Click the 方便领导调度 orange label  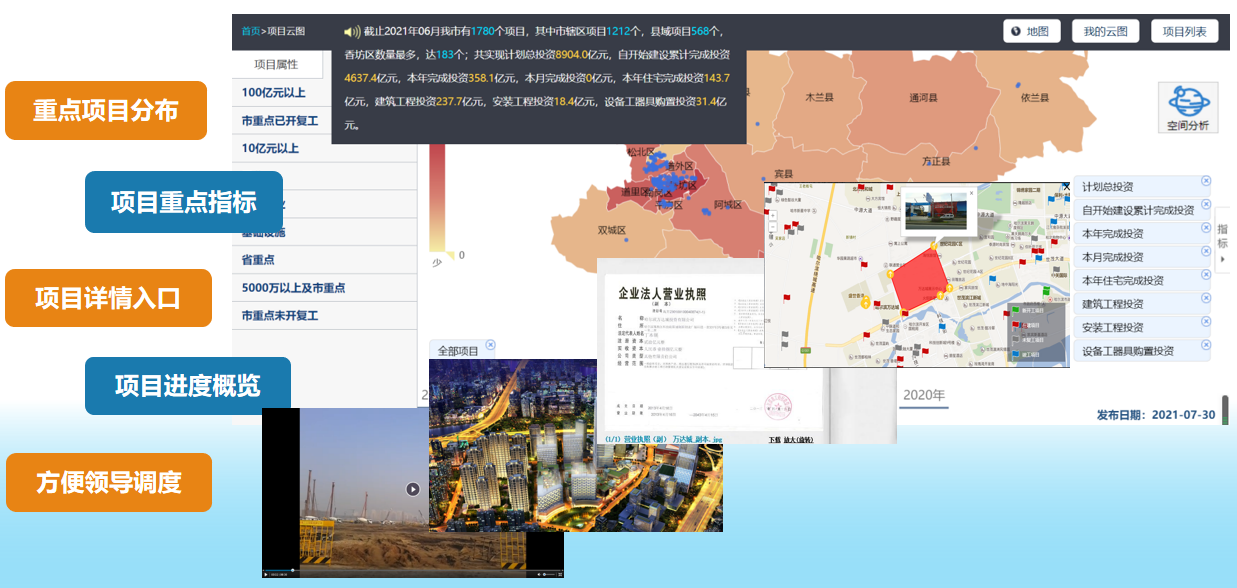click(x=108, y=482)
